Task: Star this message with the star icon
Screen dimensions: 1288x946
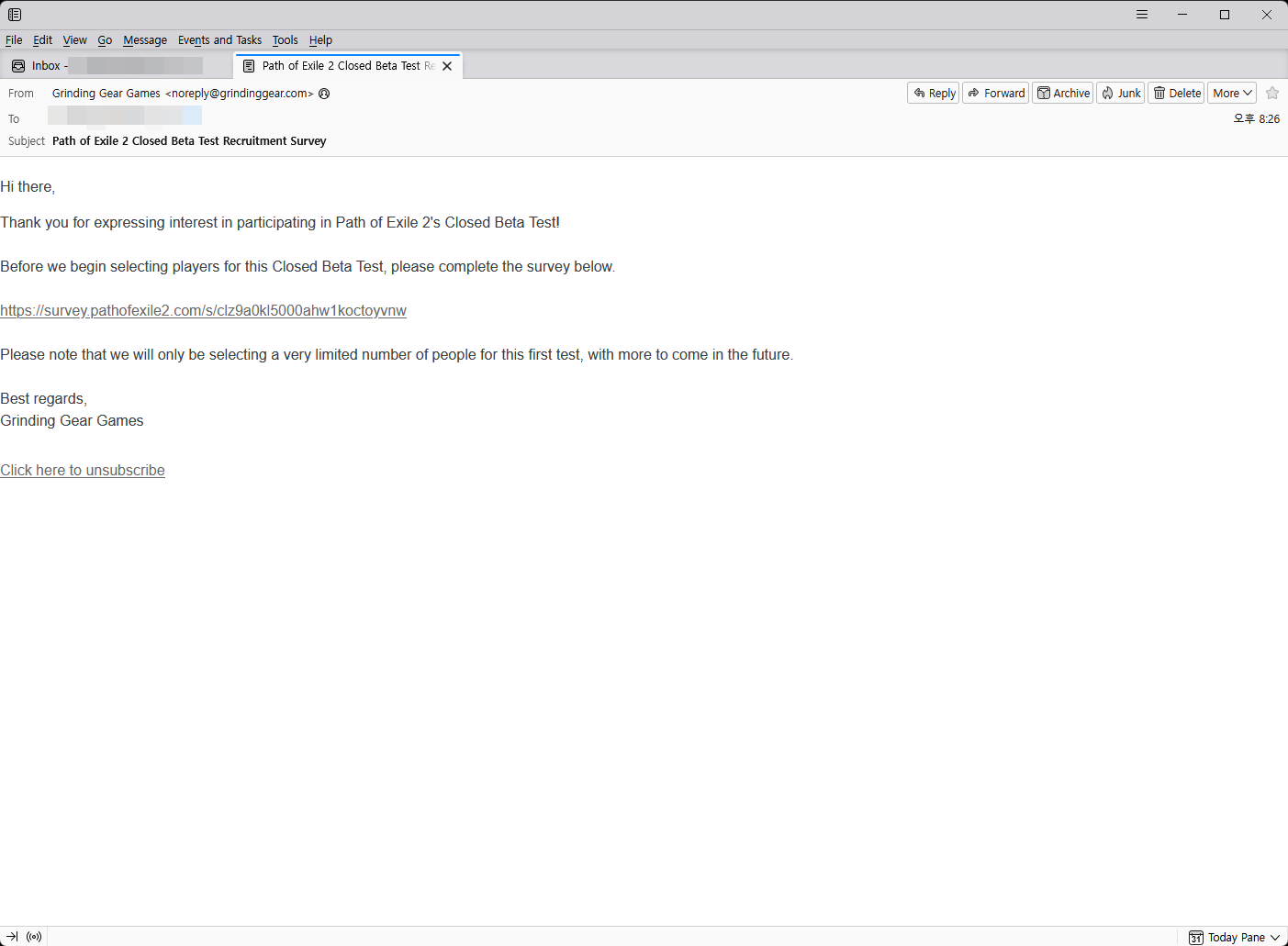Action: tap(1272, 93)
